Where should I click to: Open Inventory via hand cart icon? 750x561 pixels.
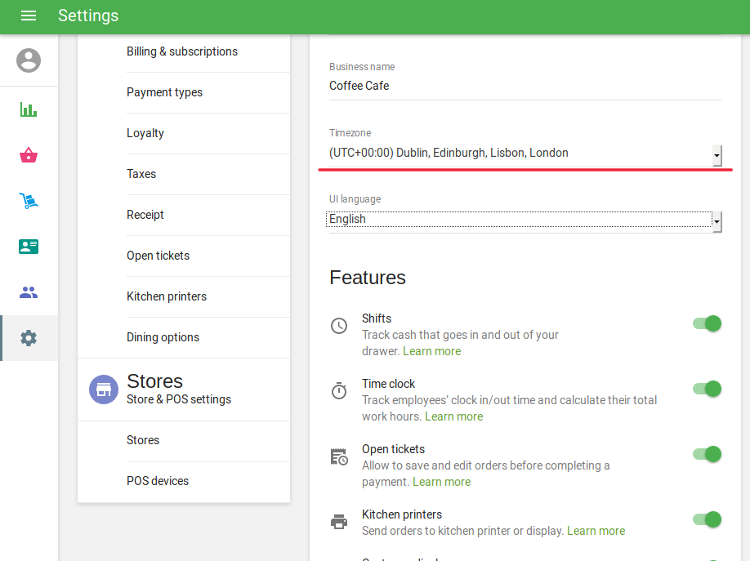29,201
